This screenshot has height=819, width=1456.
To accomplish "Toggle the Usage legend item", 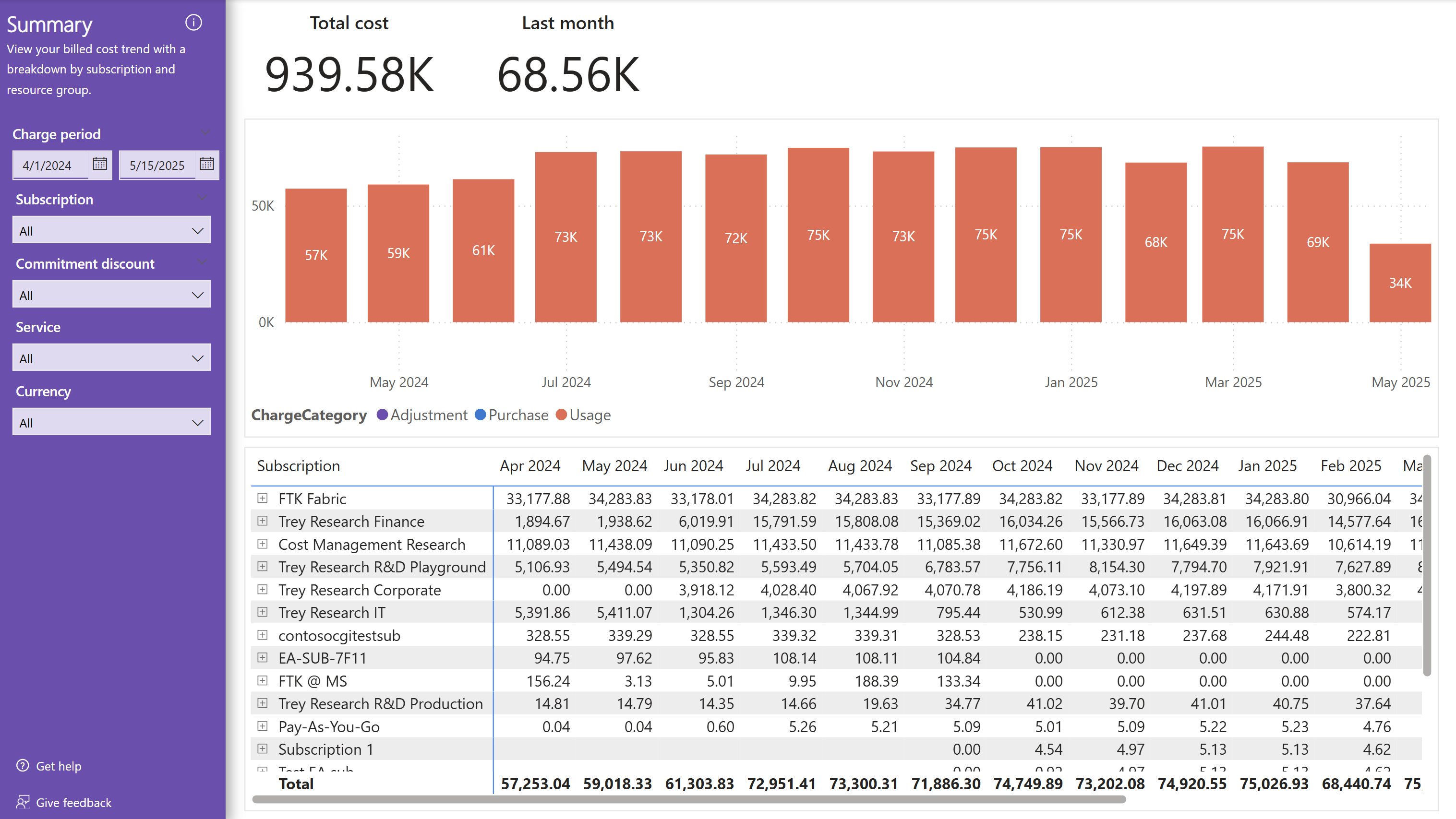I will (583, 415).
